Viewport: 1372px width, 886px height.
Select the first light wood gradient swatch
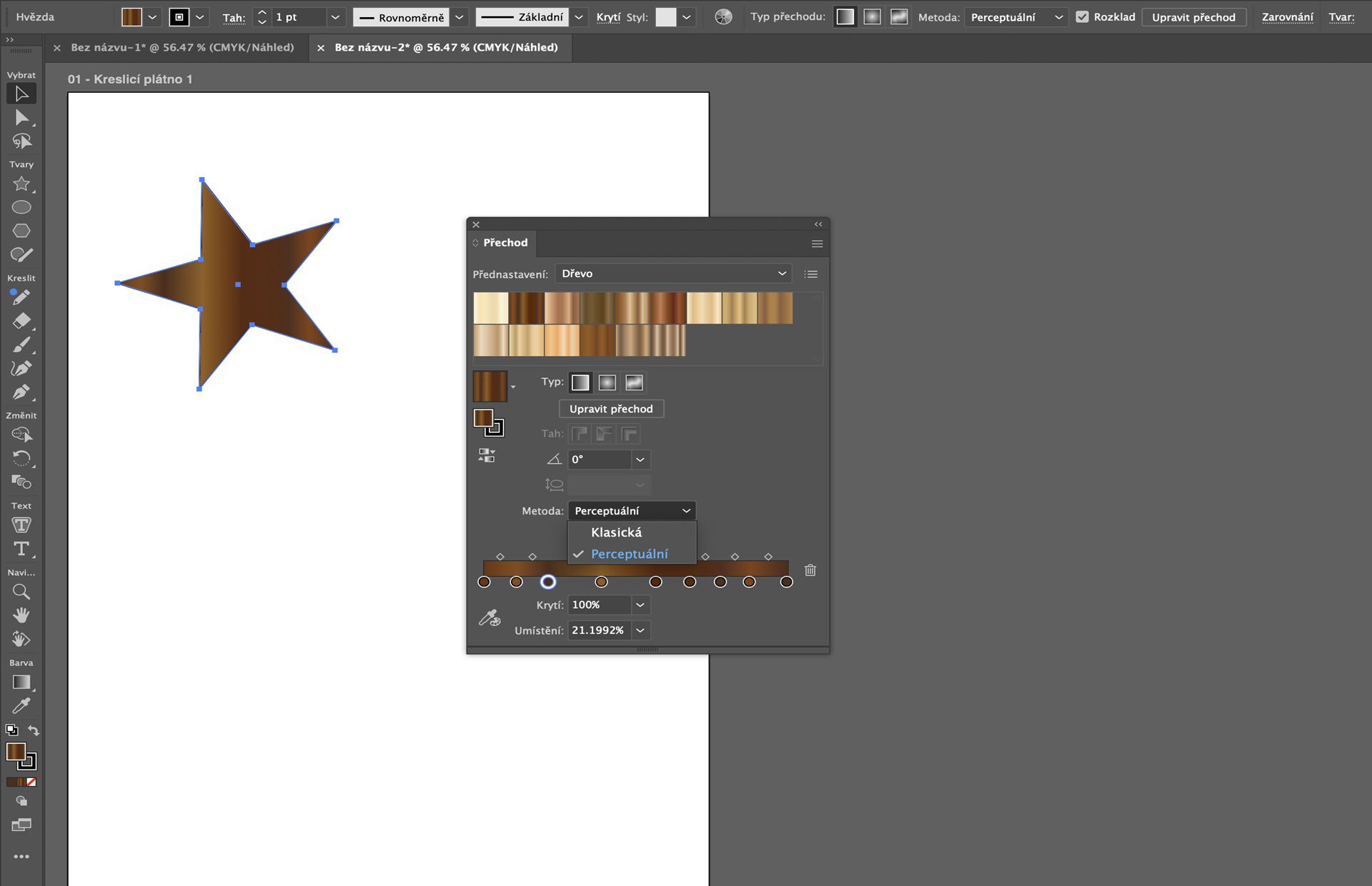pos(491,308)
